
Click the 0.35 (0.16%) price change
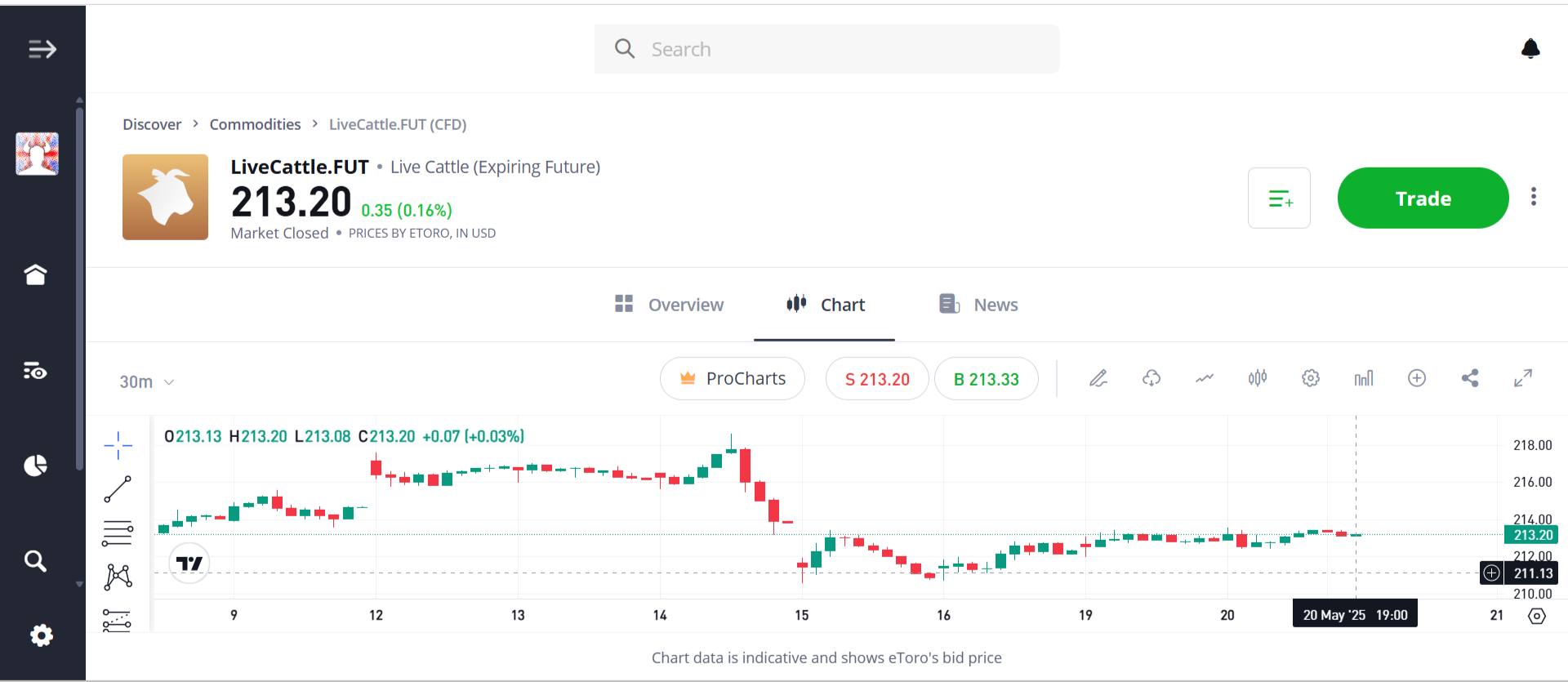407,210
